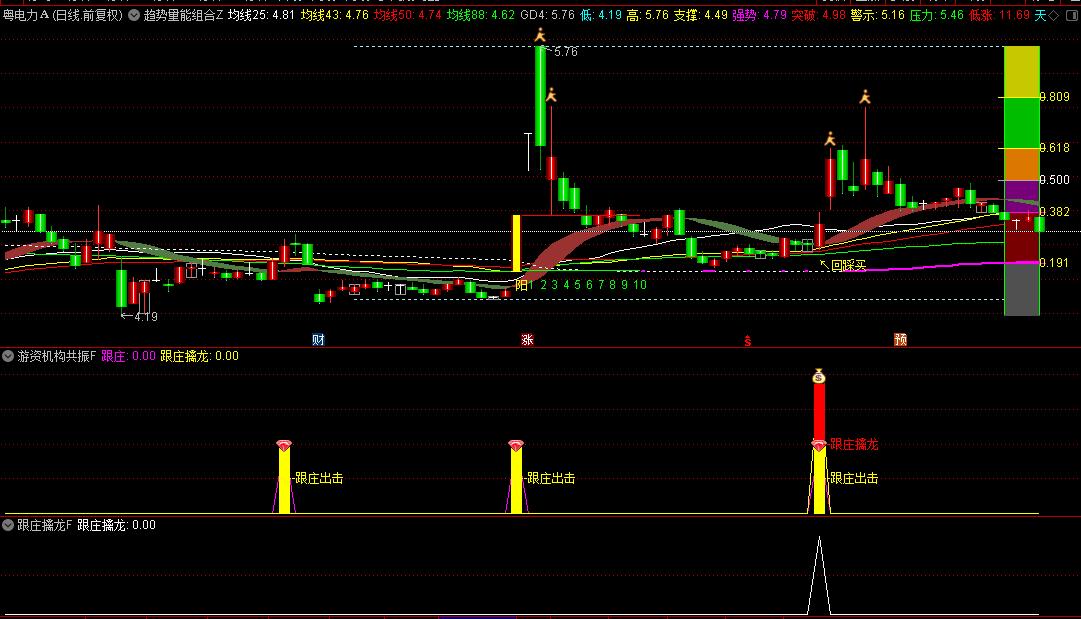Click the 0.382 Fibonacci level label

(1055, 212)
